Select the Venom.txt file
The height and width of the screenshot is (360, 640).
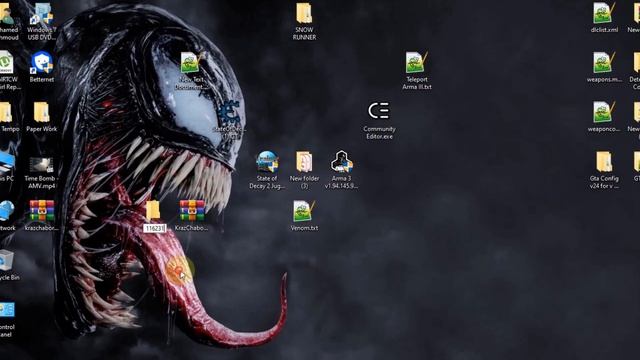pos(303,211)
